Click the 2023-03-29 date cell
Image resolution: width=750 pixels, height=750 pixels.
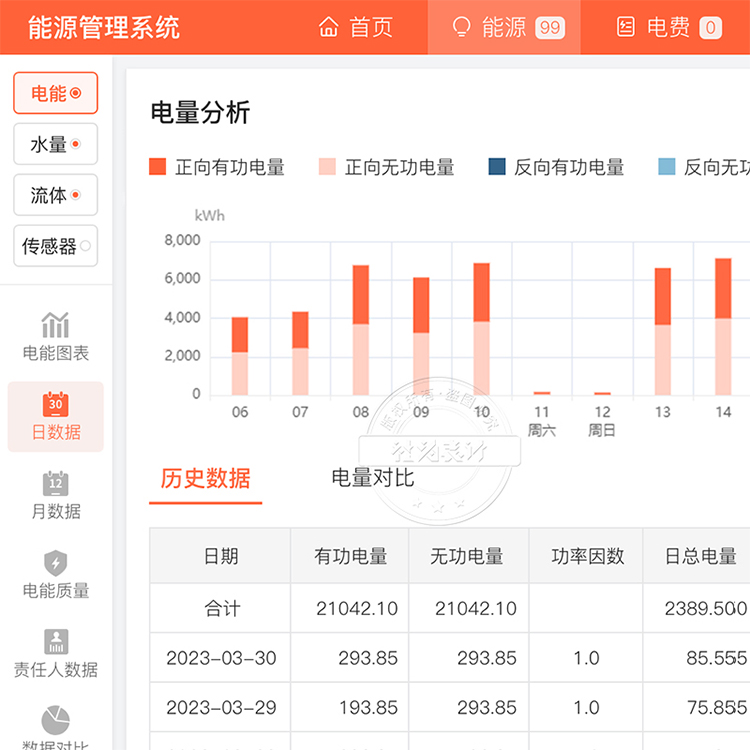click(221, 708)
